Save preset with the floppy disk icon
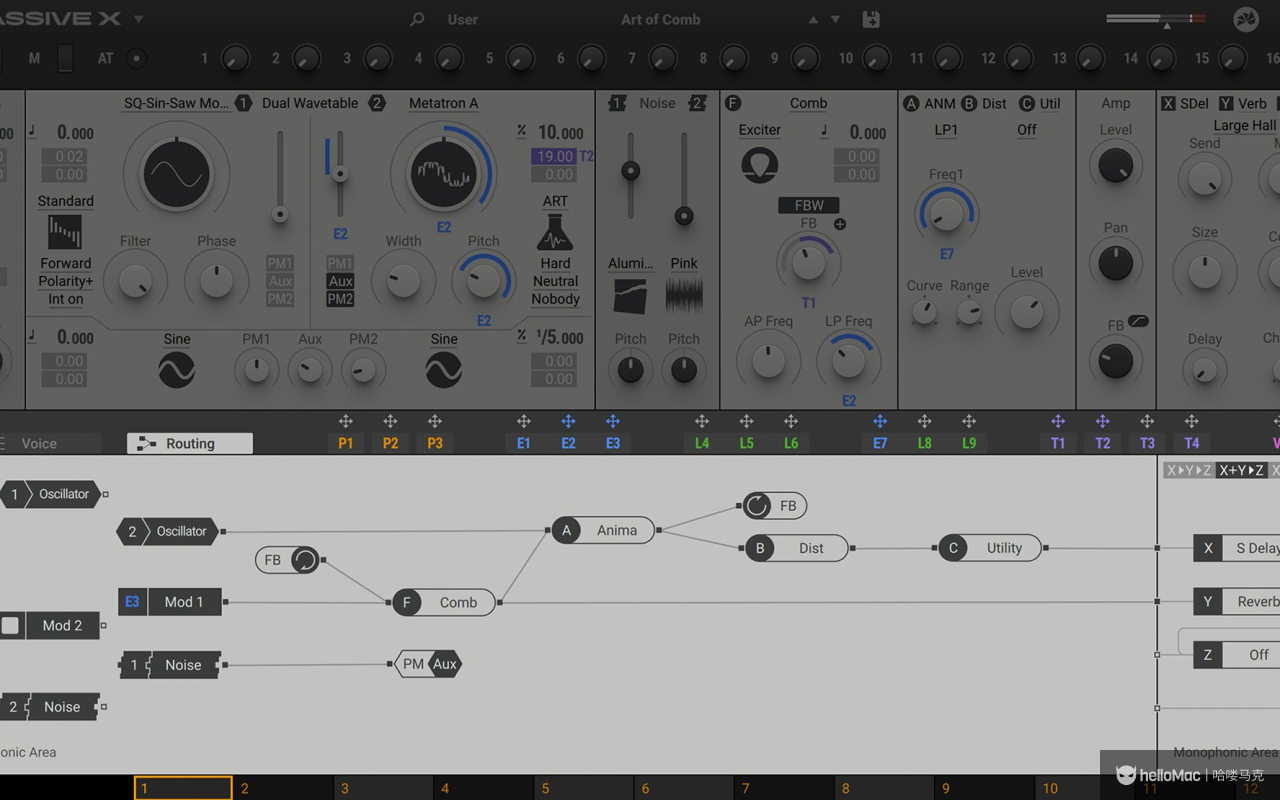 tap(870, 19)
